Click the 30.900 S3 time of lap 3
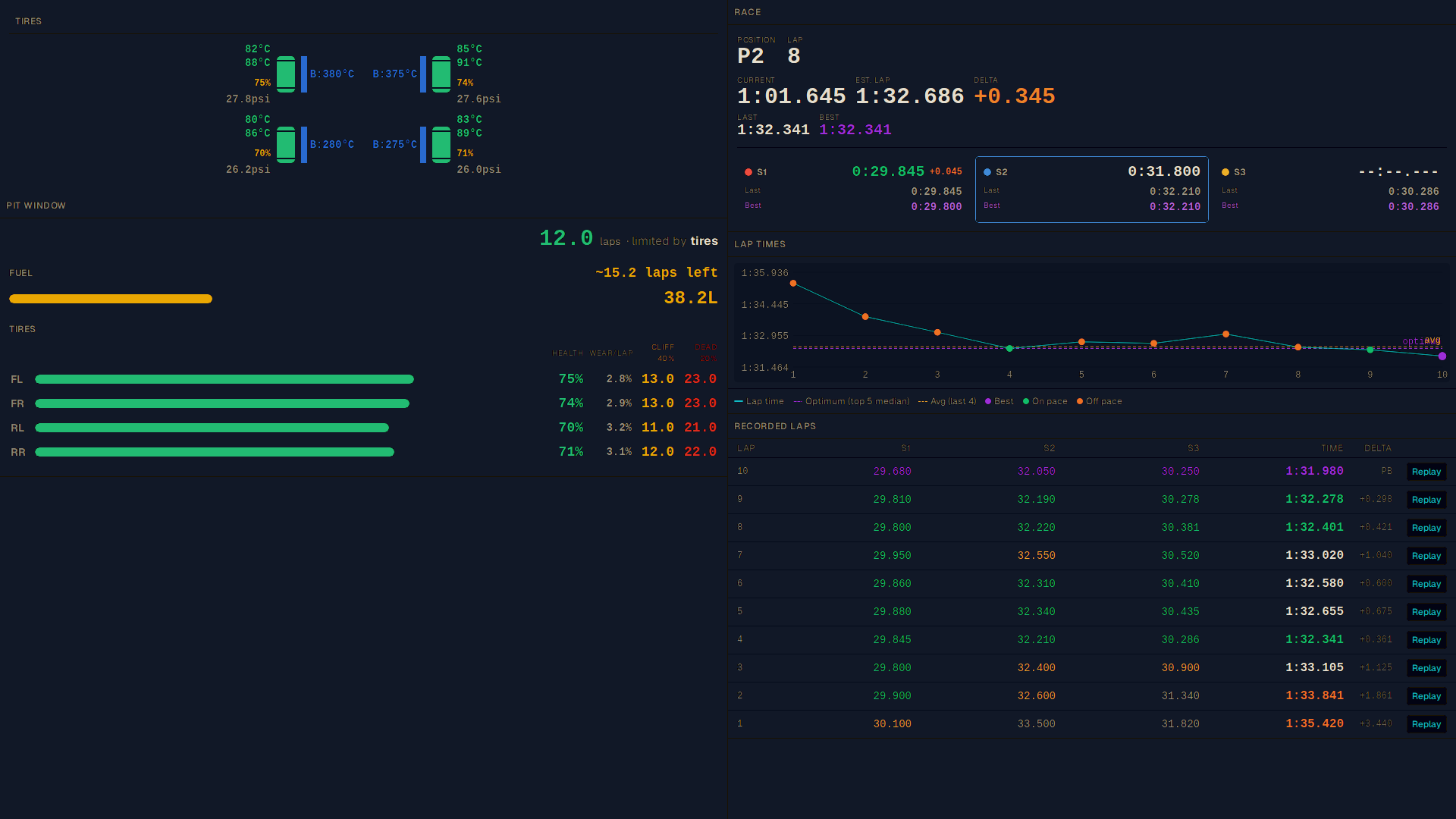Screen dimensions: 1456x819 (1181, 668)
